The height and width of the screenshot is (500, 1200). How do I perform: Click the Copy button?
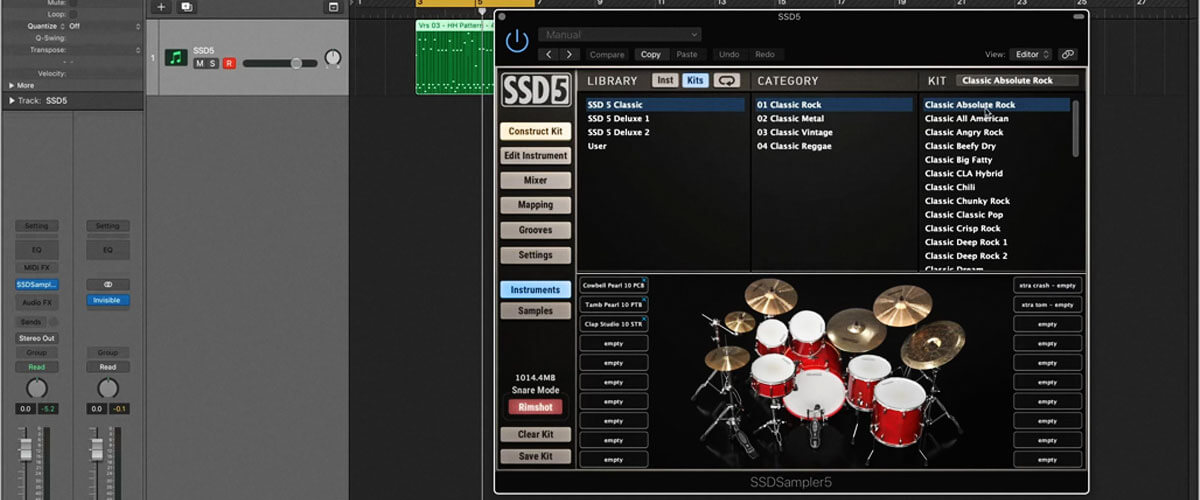point(651,54)
